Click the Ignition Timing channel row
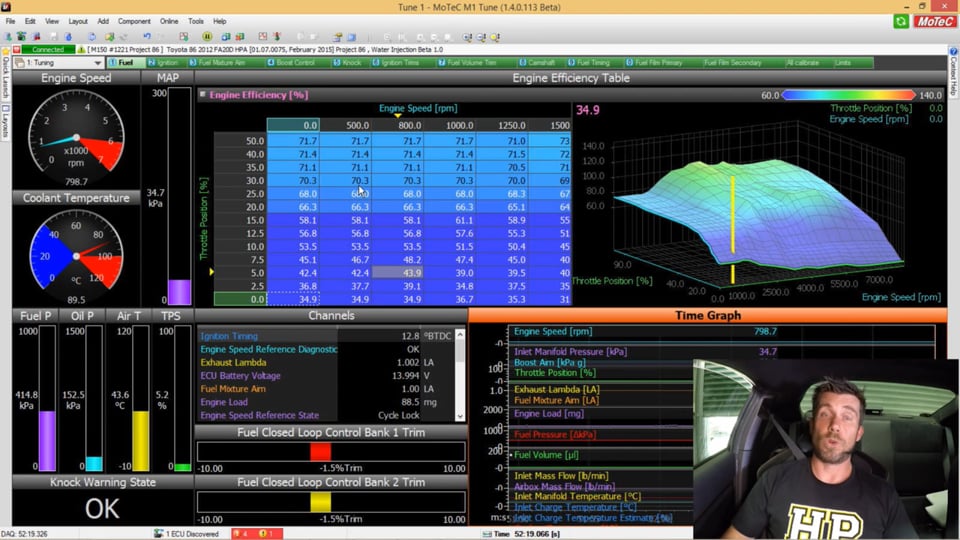The image size is (960, 540). tap(326, 336)
